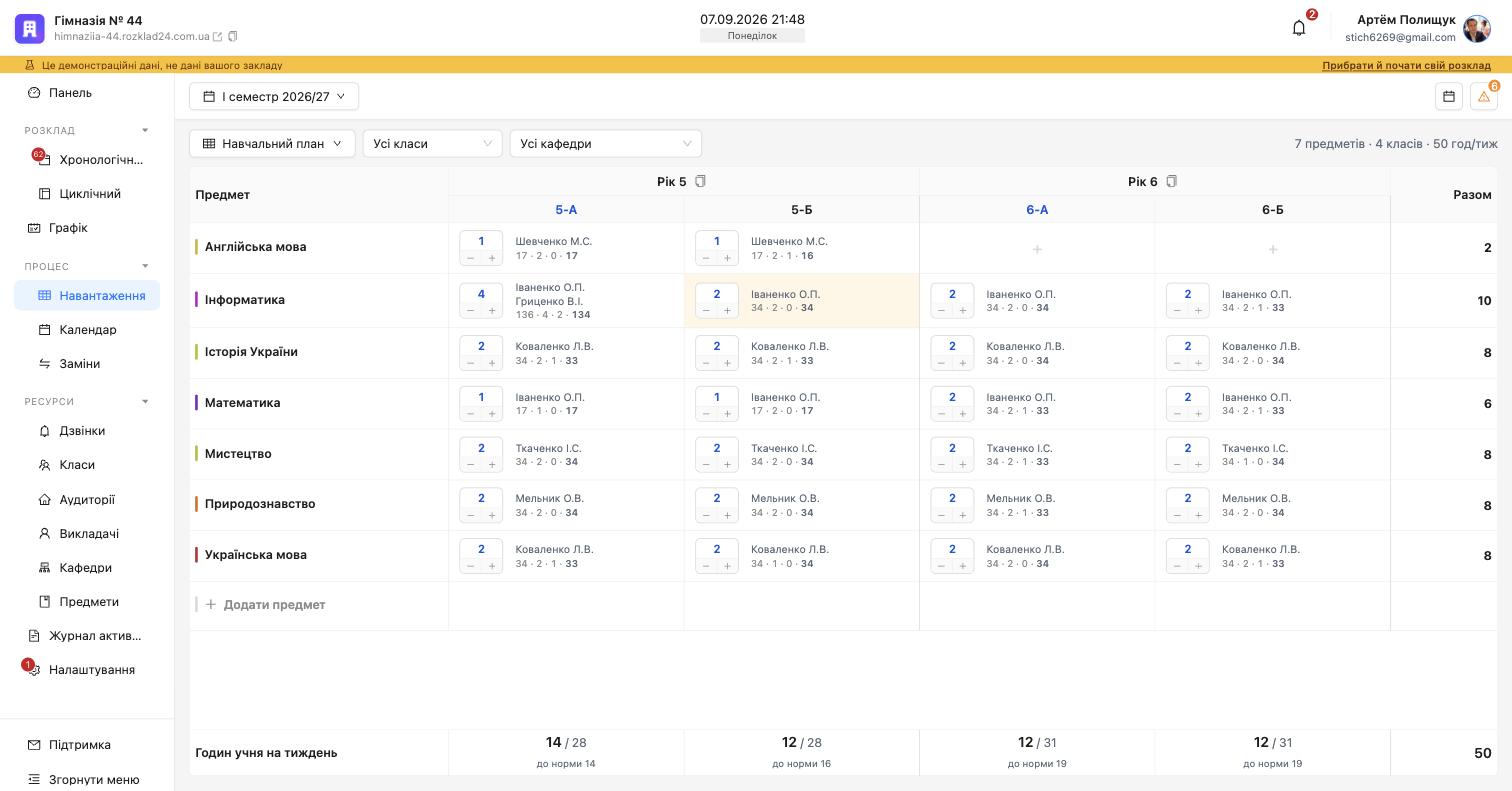Viewport: 1512px width, 791px height.
Task: Copy the Рік 5 plan
Action: pyautogui.click(x=700, y=181)
